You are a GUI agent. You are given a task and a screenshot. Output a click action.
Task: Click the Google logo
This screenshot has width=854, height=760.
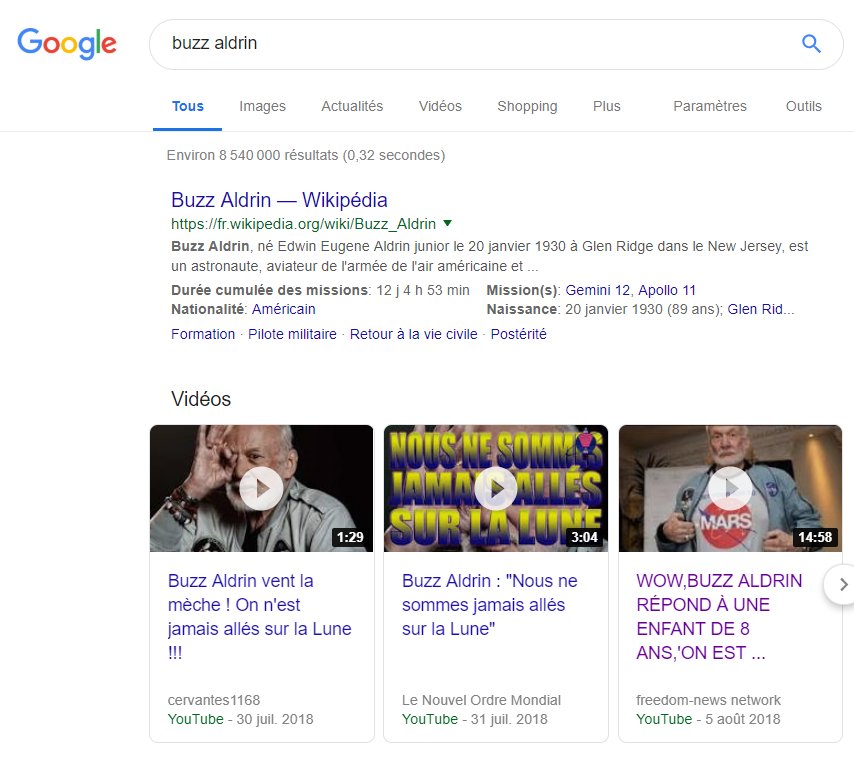(66, 44)
